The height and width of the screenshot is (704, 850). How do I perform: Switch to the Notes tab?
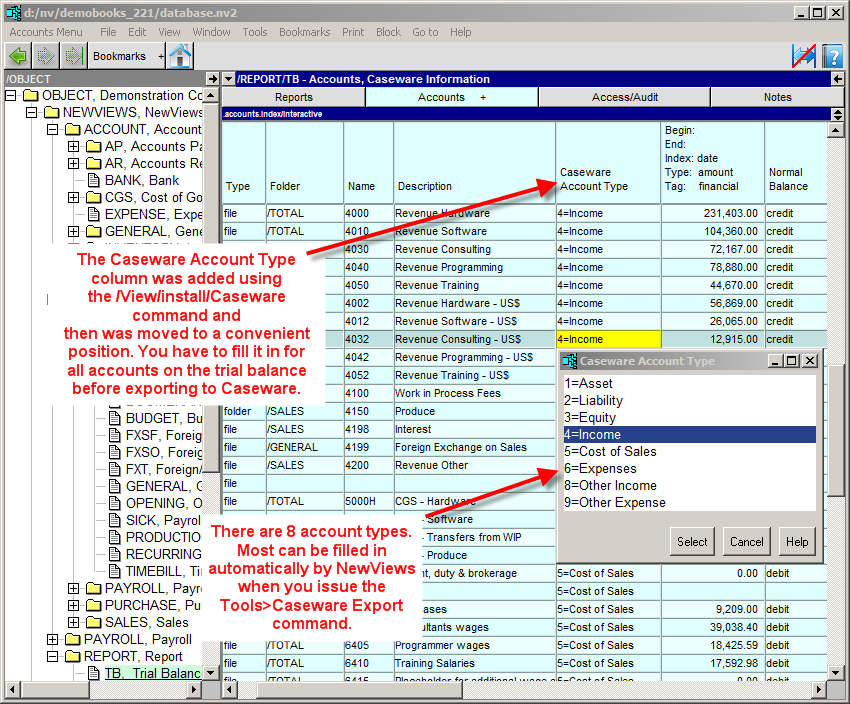(x=778, y=96)
